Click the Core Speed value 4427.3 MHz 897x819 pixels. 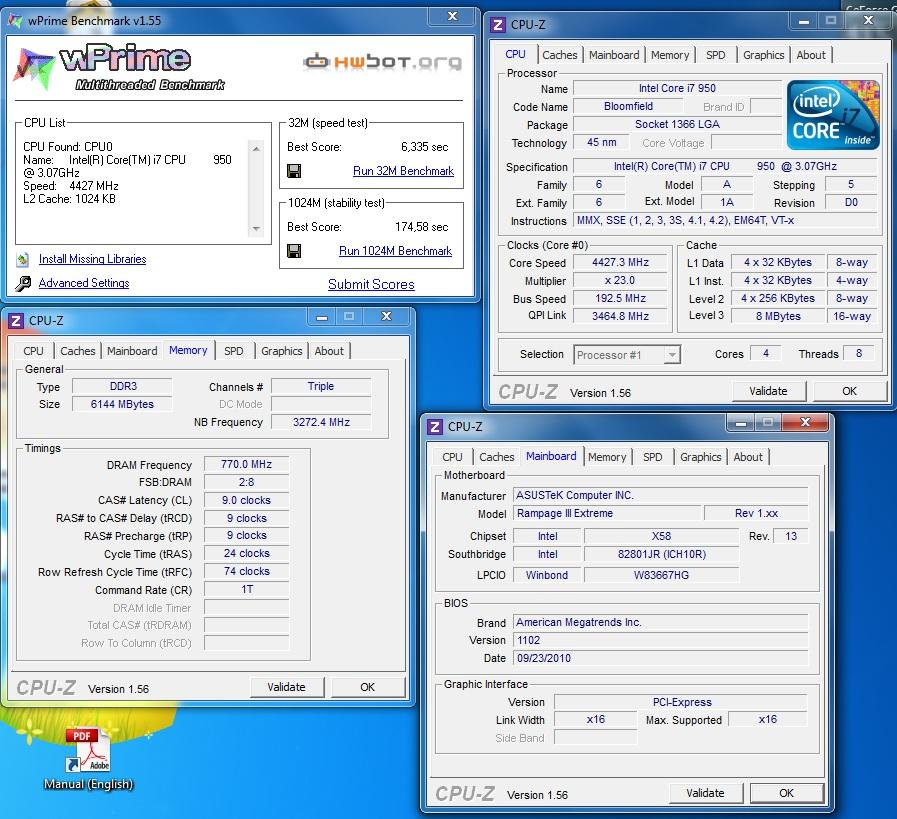620,263
